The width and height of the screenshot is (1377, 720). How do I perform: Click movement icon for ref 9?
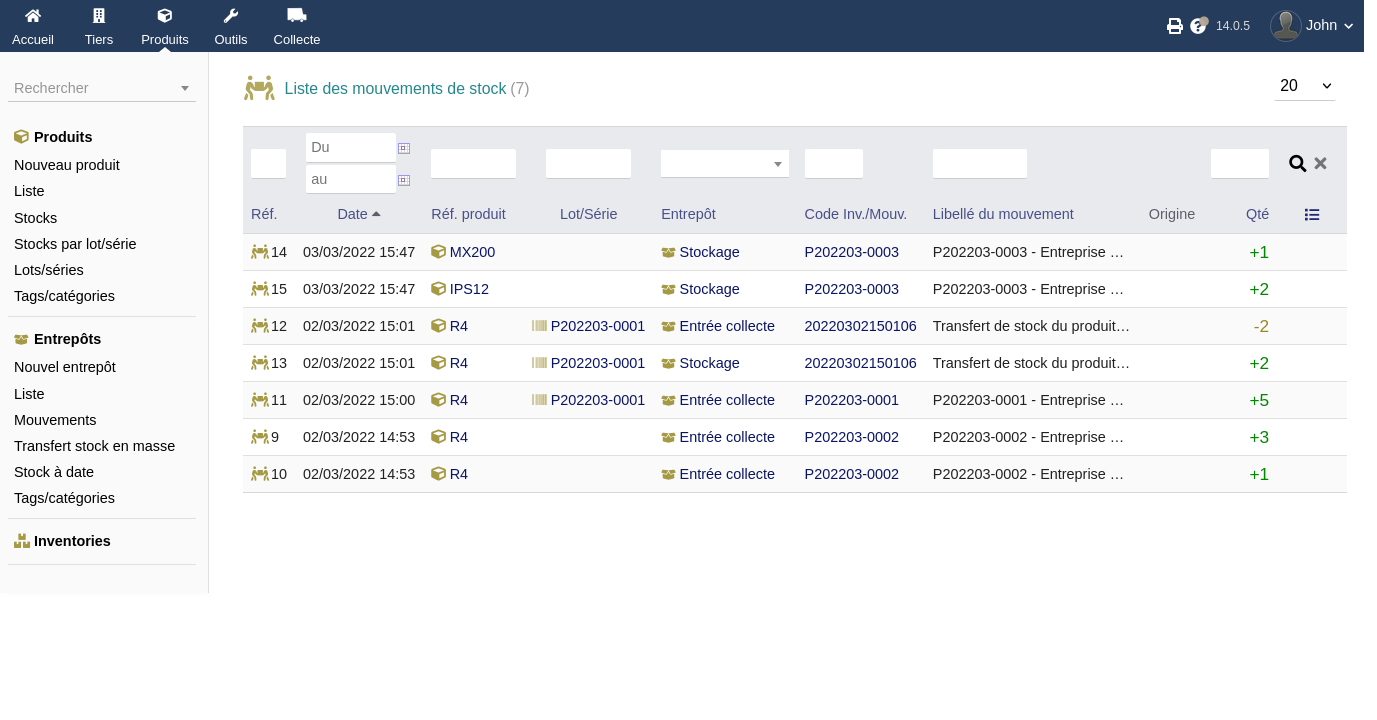pyautogui.click(x=260, y=437)
